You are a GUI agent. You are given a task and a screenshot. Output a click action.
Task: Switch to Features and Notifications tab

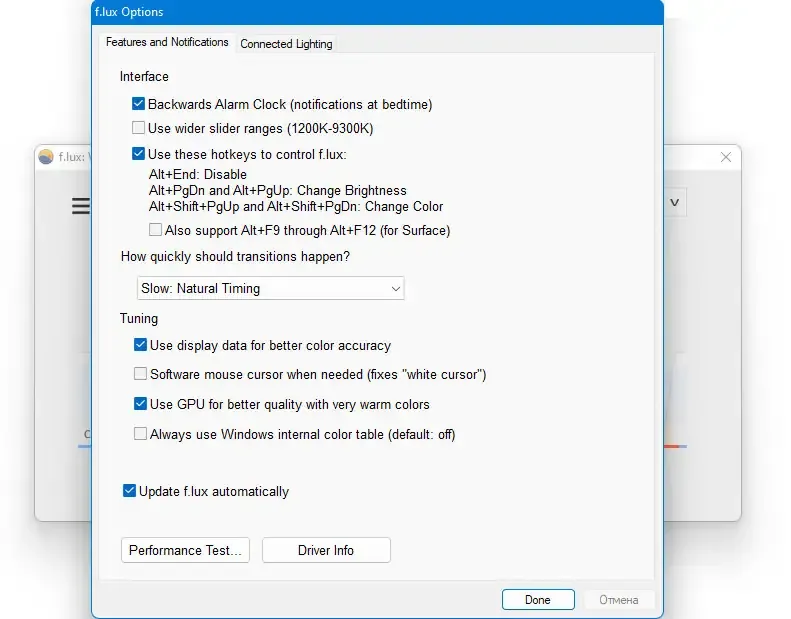click(x=167, y=42)
